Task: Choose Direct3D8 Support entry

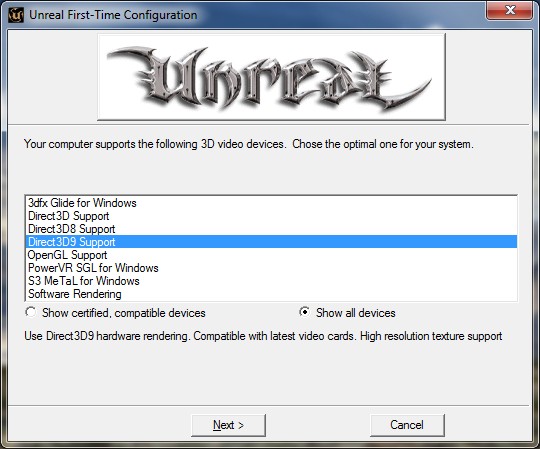Action: coord(271,229)
